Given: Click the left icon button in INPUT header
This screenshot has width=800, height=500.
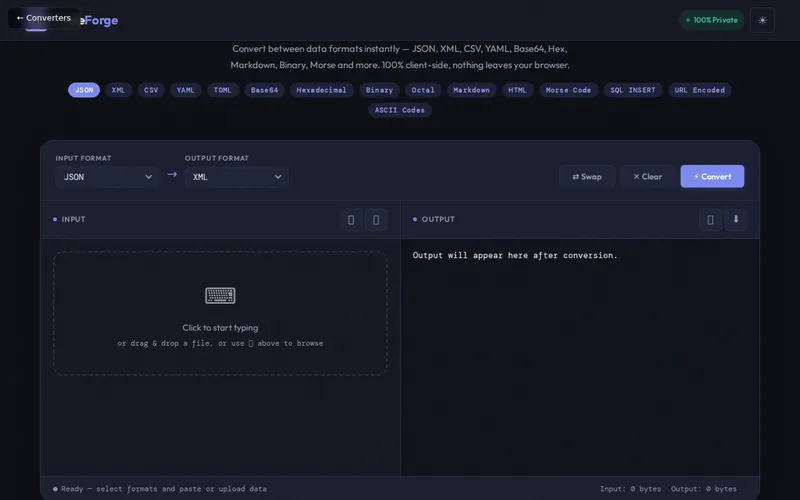Looking at the screenshot, I should (351, 219).
